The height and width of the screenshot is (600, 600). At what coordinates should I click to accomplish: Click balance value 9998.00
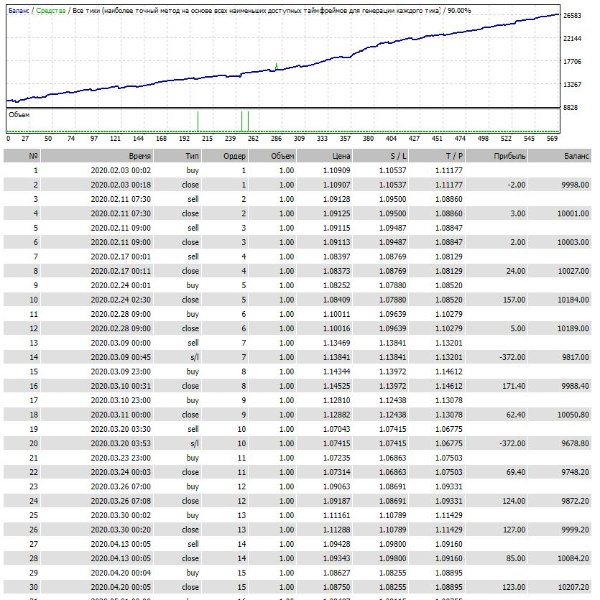pos(575,185)
